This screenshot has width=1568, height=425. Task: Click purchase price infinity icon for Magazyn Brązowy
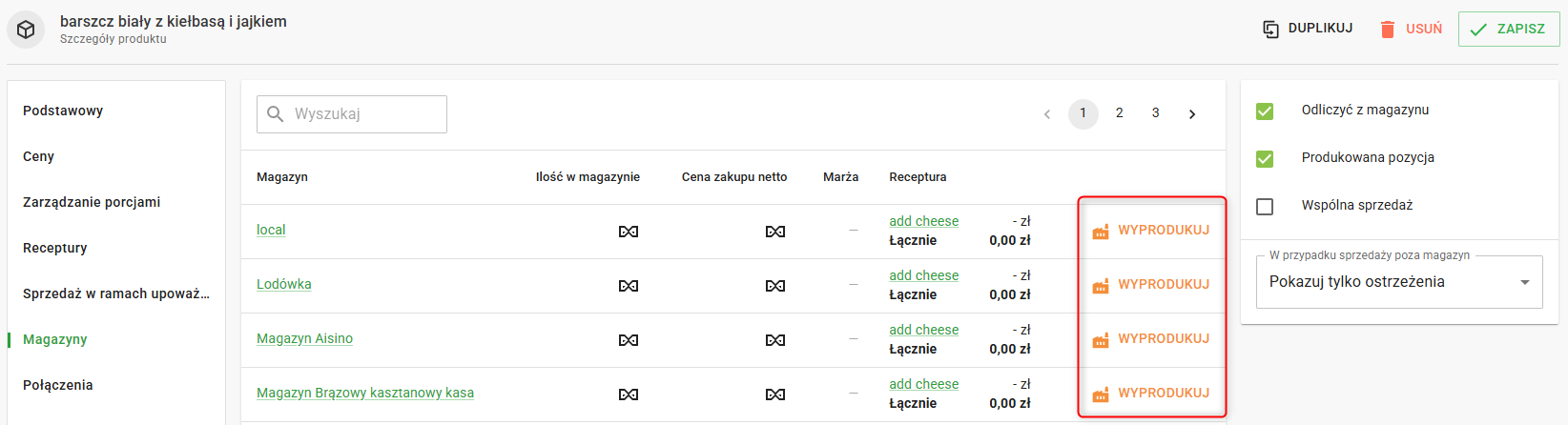click(775, 395)
